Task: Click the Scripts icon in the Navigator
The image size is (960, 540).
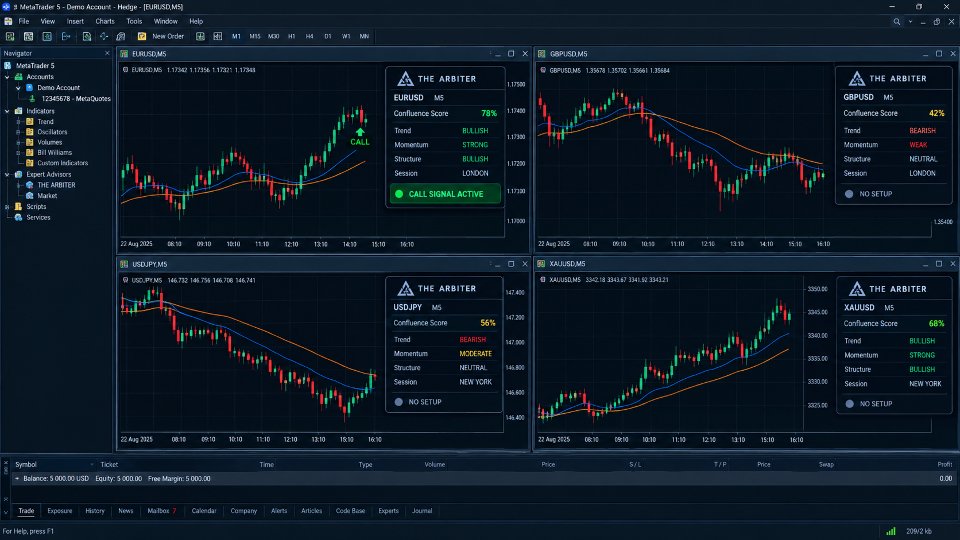Action: pyautogui.click(x=18, y=206)
